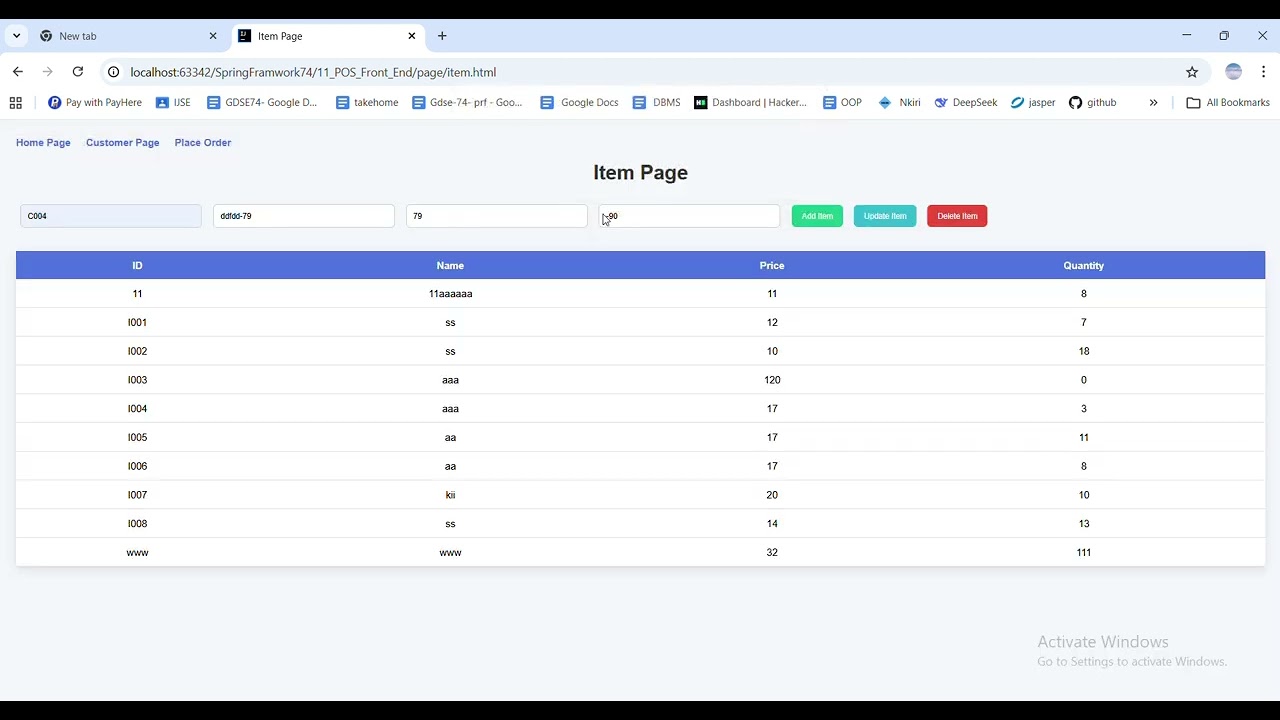Viewport: 1280px width, 720px height.
Task: Click the Add Item button
Action: [x=817, y=216]
